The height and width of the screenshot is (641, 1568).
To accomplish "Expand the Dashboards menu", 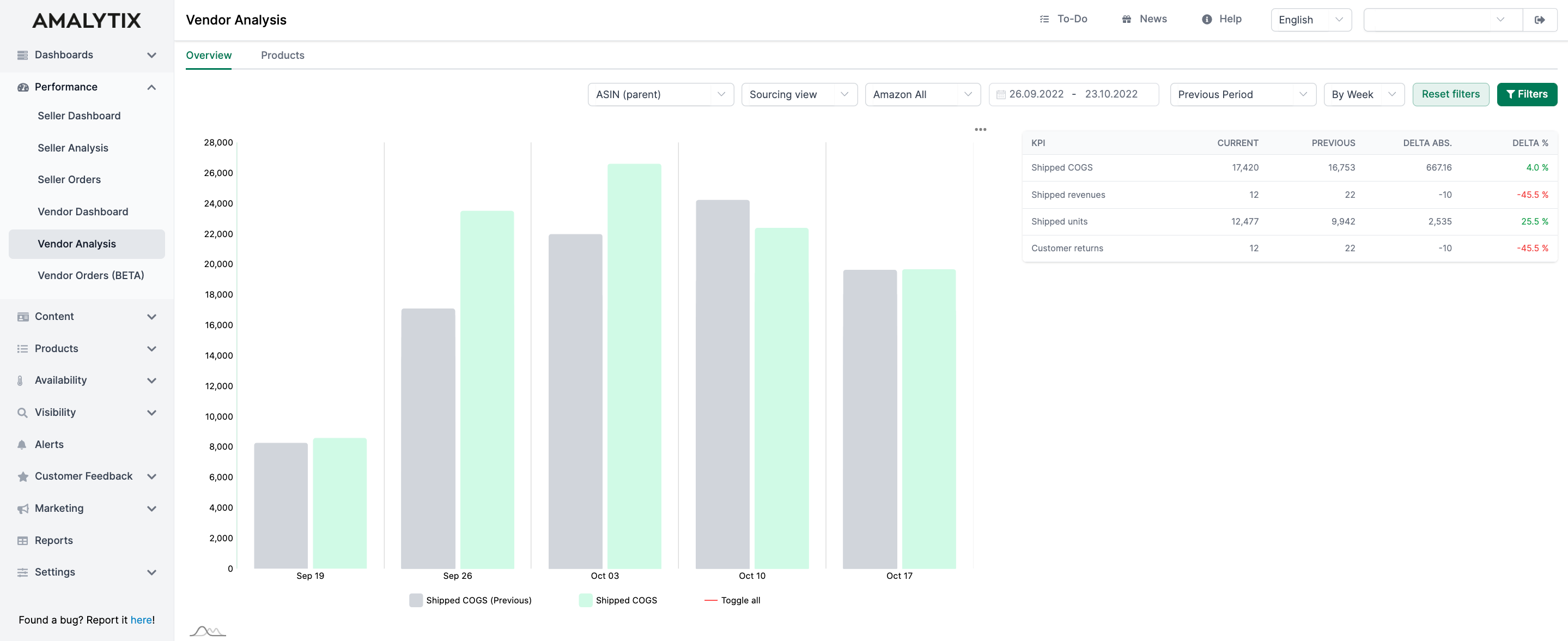I will click(x=151, y=56).
